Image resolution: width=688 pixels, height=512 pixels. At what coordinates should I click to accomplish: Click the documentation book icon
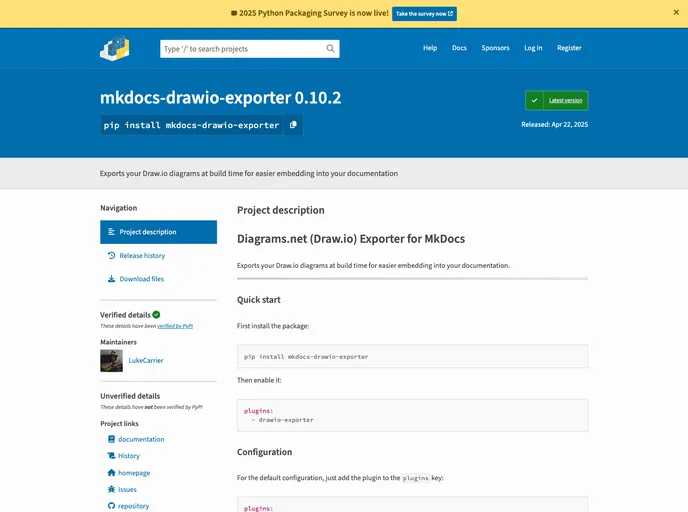[111, 439]
